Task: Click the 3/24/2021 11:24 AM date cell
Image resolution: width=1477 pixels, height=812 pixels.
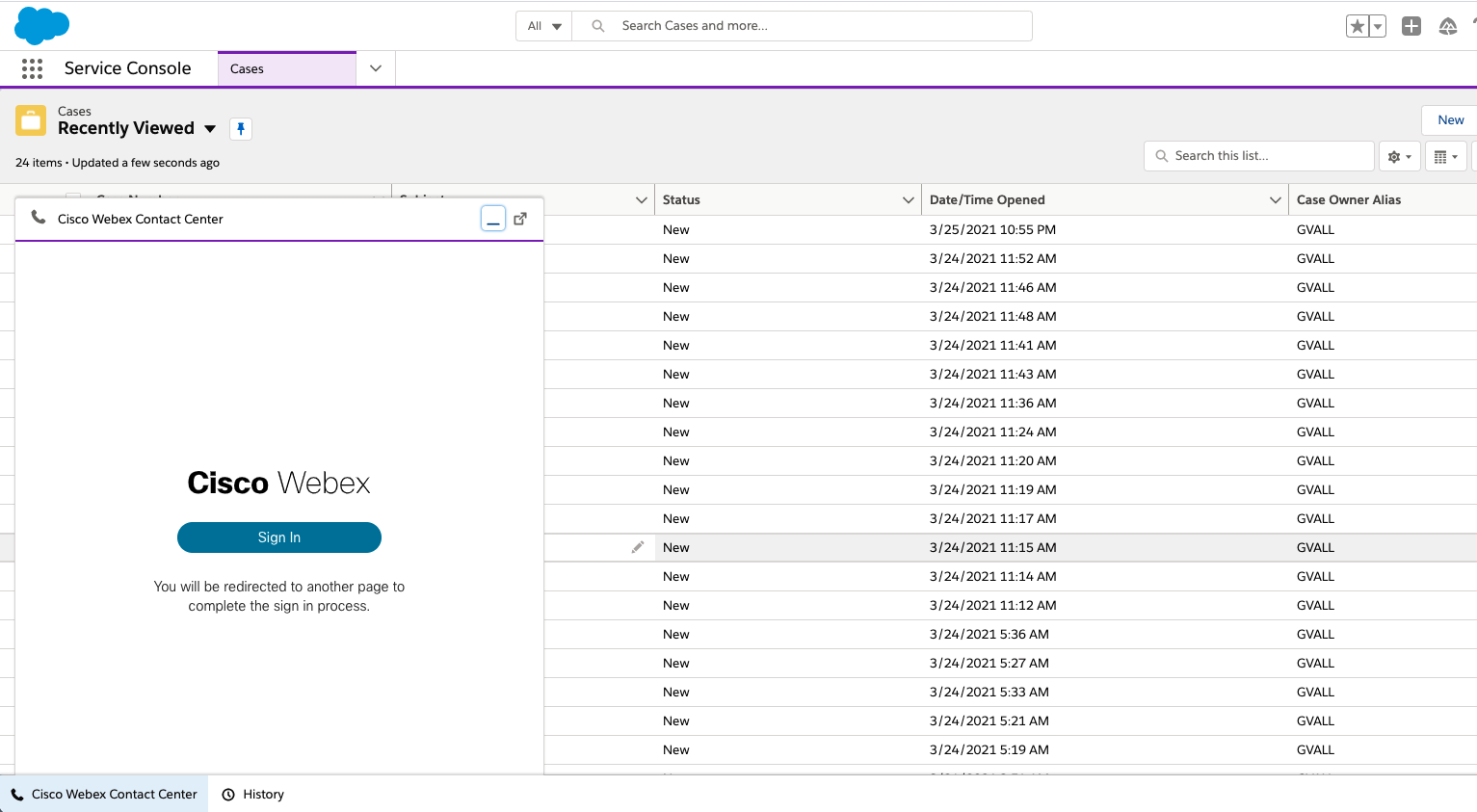Action: [x=992, y=432]
